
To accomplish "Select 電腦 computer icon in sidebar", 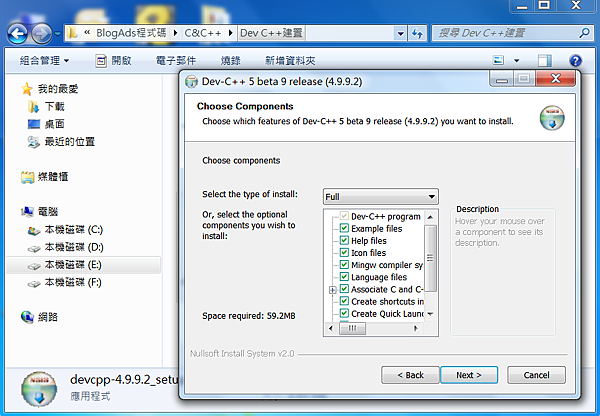I will (27, 212).
